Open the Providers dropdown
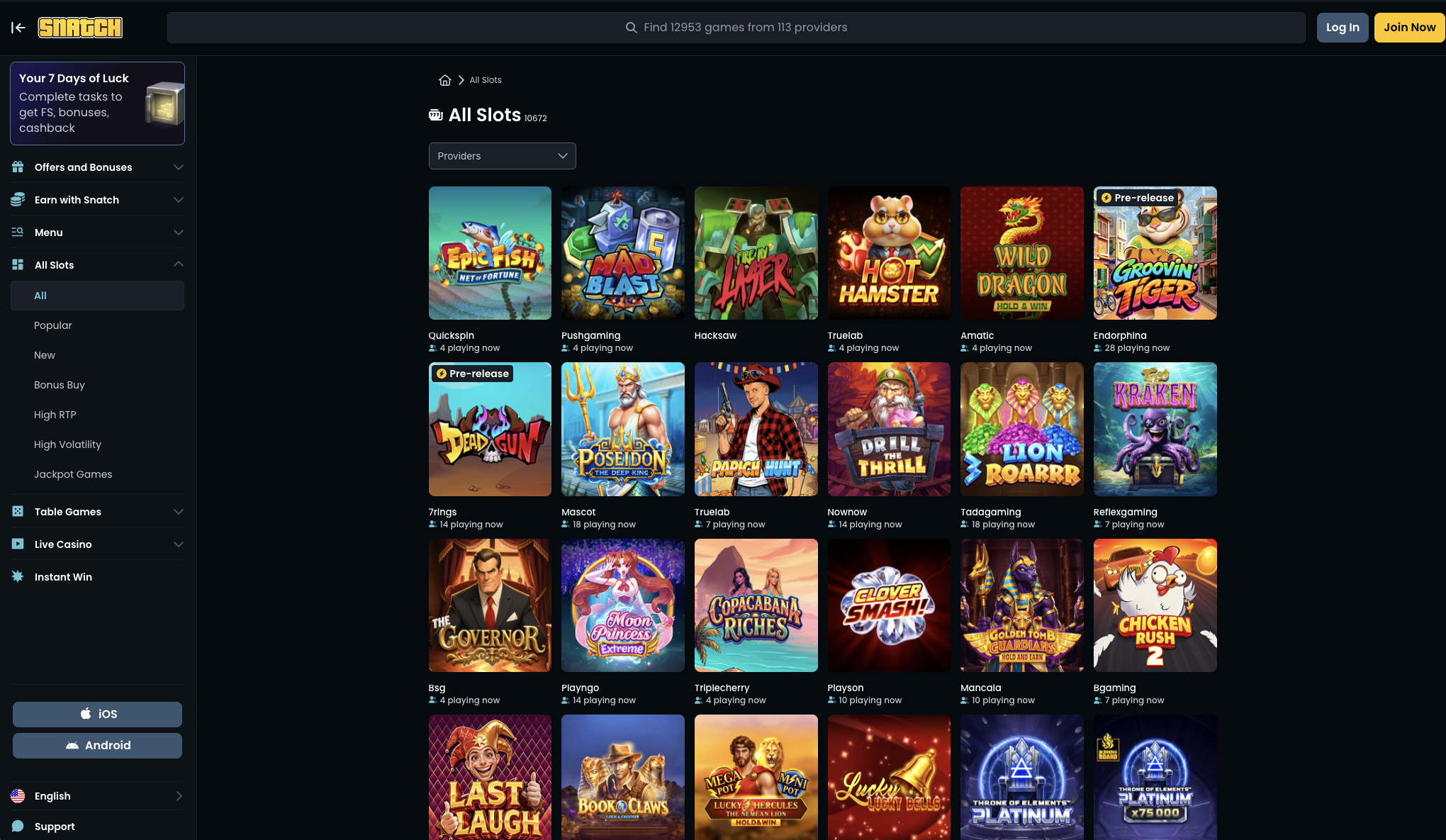Screen dimensions: 1446x840 click(x=502, y=156)
